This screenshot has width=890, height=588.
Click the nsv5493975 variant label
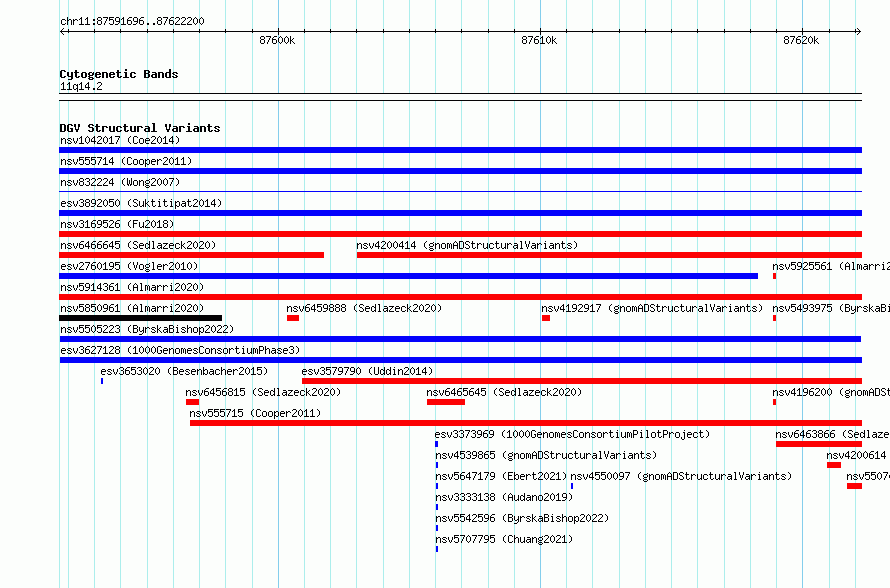831,308
